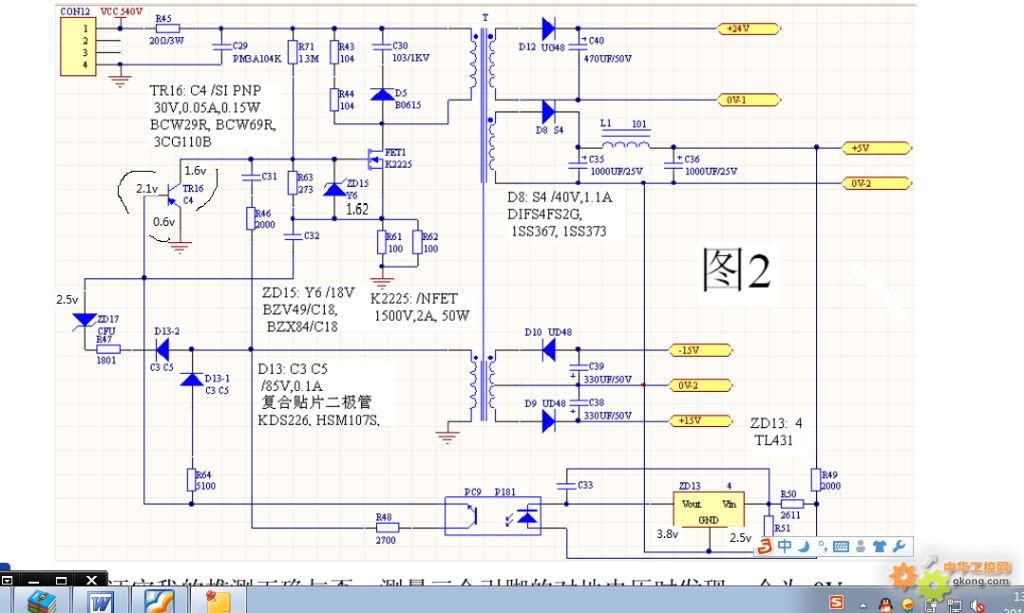1024x613 pixels.
Task: Open the IME wrench tools menu
Action: click(899, 546)
